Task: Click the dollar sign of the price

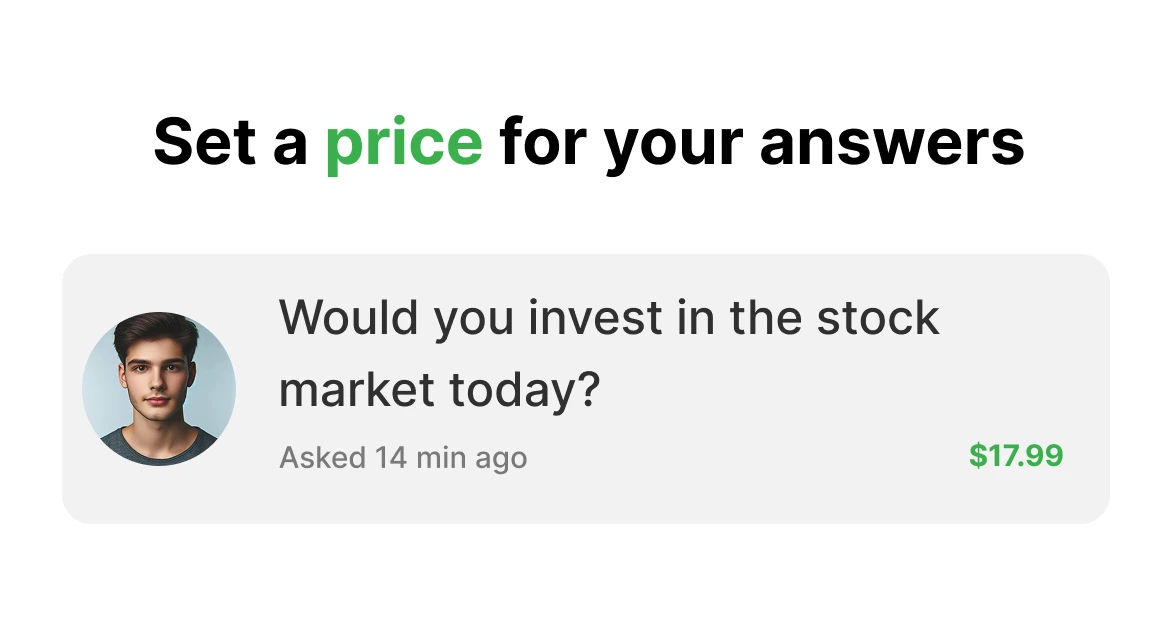Action: [x=976, y=456]
